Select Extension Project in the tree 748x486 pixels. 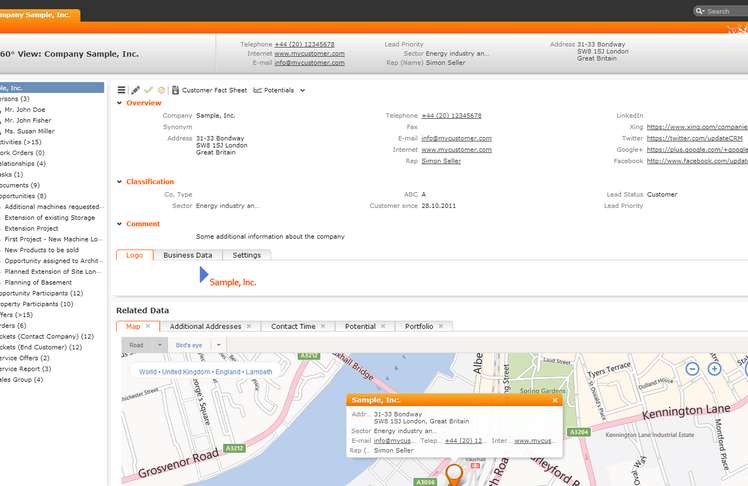(32, 228)
